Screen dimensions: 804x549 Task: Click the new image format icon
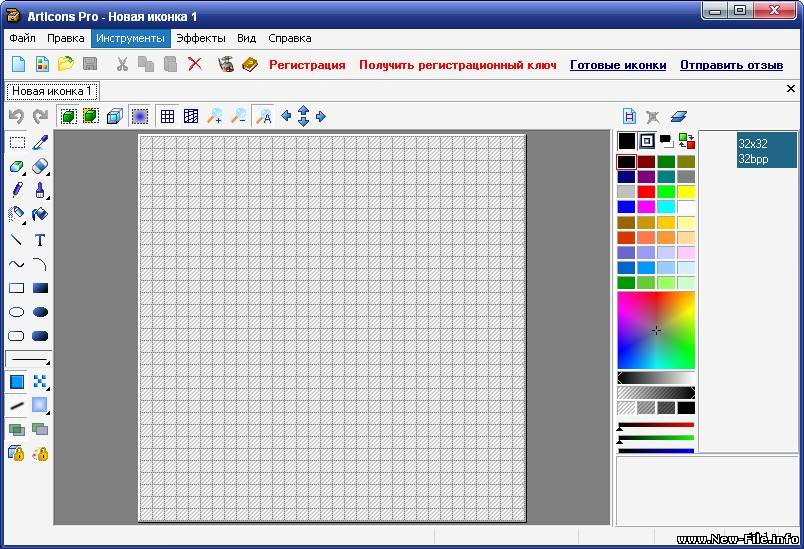629,116
